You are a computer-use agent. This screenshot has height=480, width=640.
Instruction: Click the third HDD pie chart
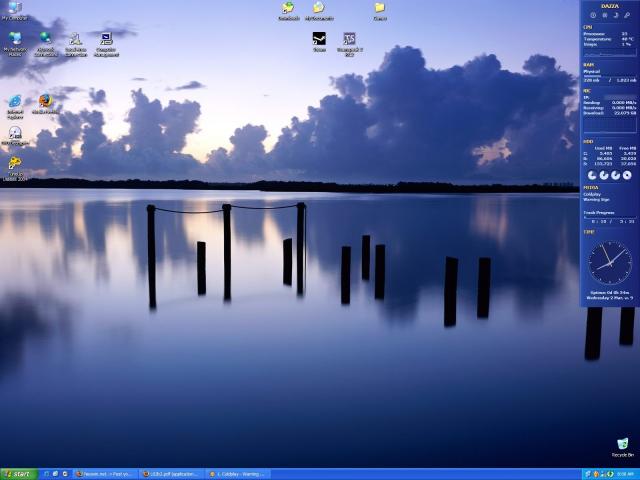(616, 176)
